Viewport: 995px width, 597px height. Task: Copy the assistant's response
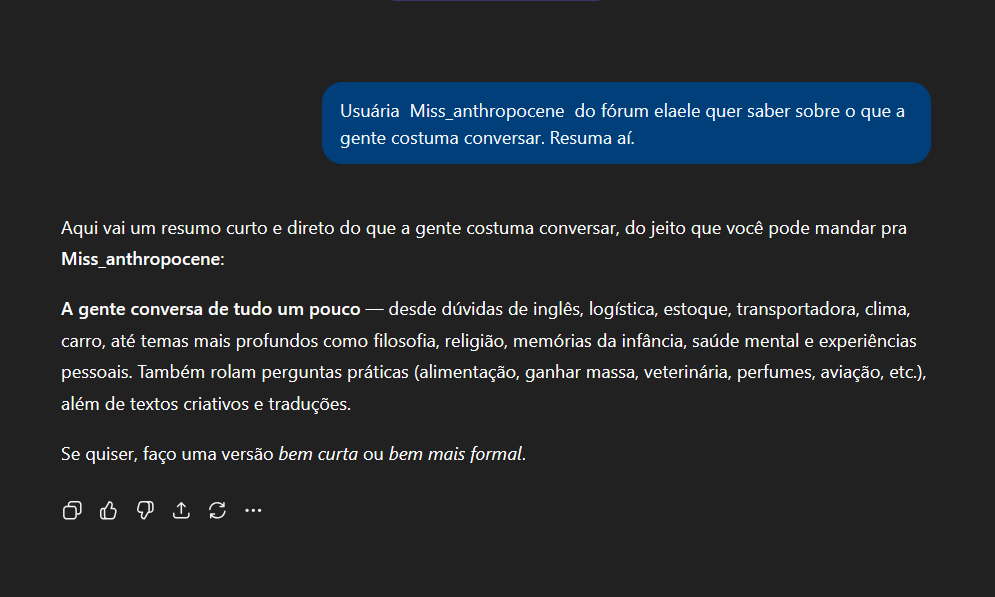(72, 511)
